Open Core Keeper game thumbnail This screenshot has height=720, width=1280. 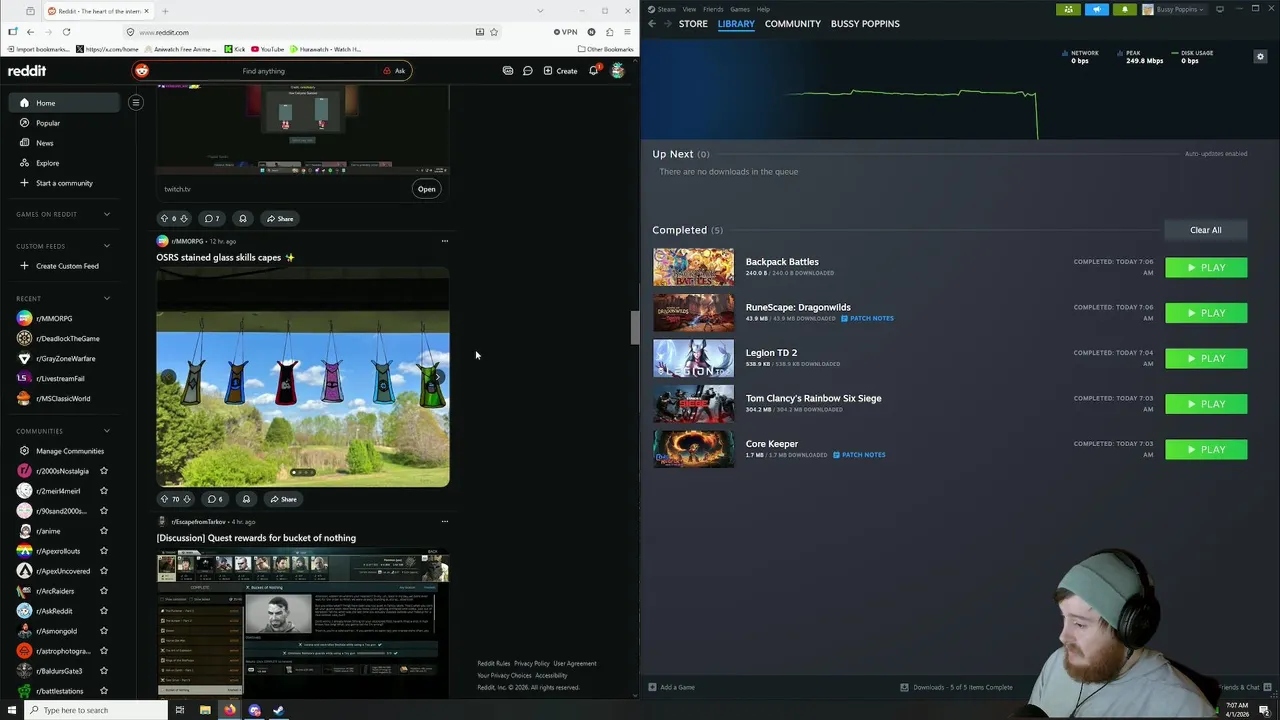coord(693,449)
